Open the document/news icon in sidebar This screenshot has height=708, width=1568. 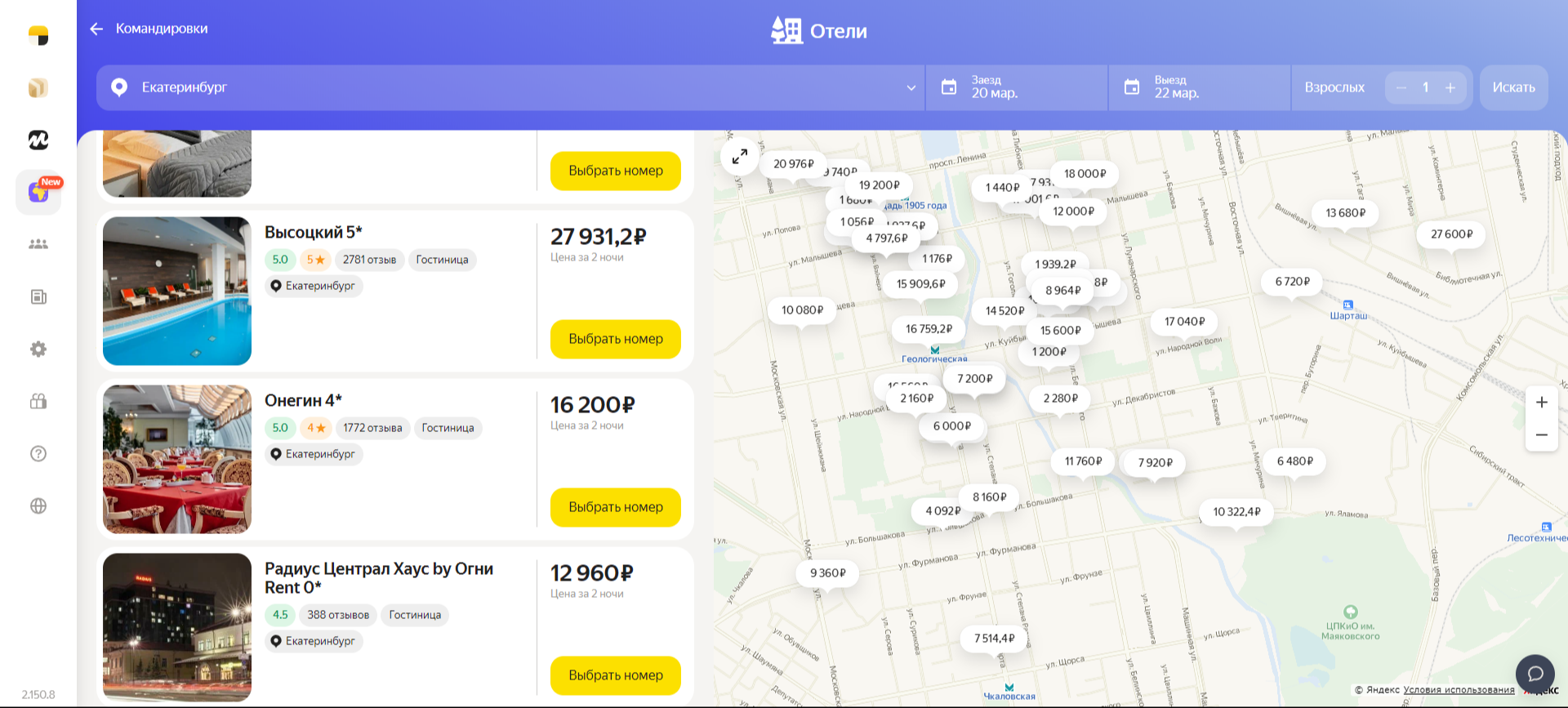[x=38, y=296]
